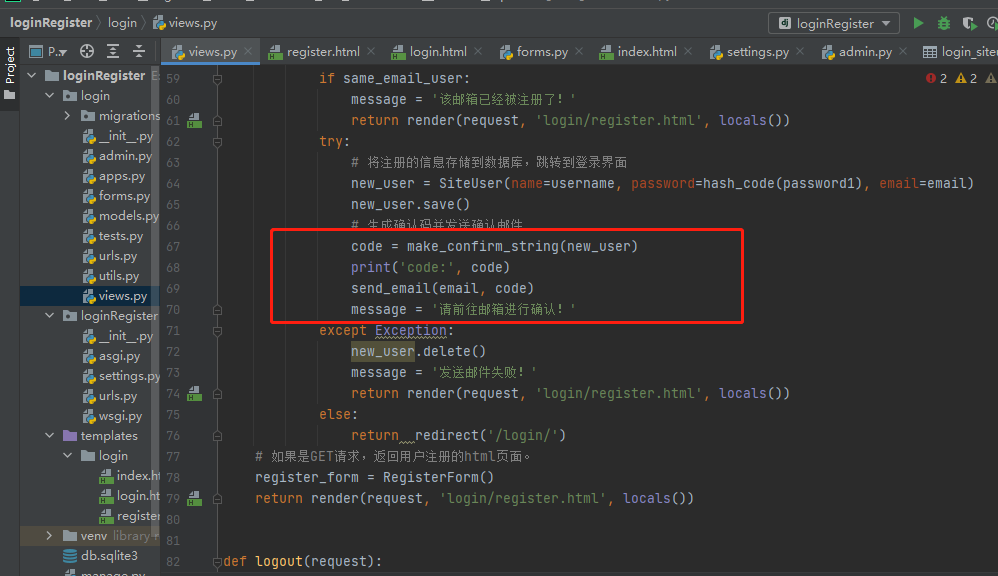Open the Project view mode dropdown
Viewport: 998px width, 576px height.
coord(48,52)
